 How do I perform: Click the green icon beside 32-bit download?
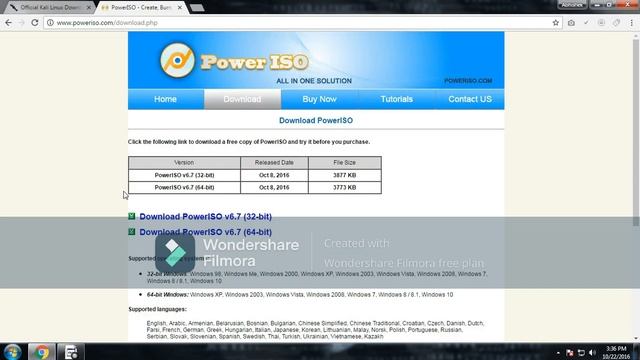[131, 216]
